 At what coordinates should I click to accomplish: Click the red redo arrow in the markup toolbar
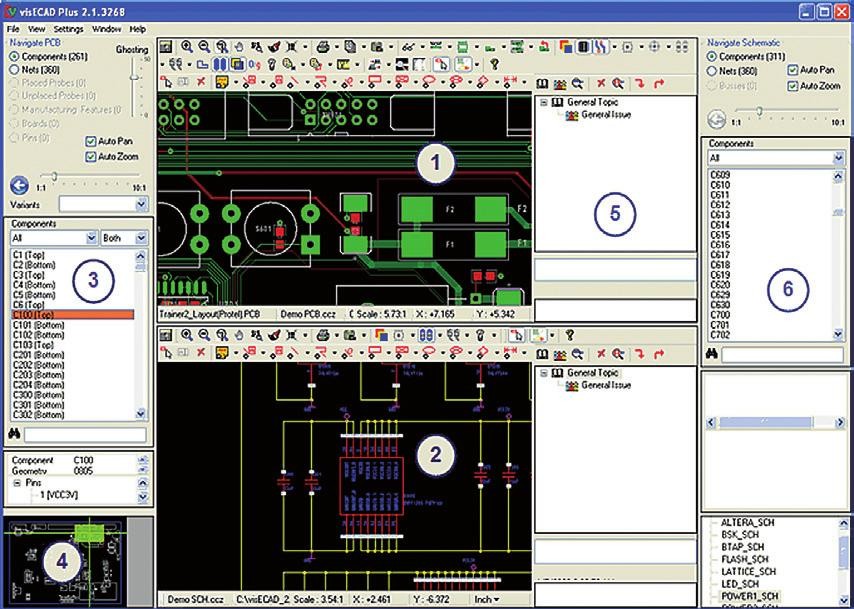[x=658, y=82]
